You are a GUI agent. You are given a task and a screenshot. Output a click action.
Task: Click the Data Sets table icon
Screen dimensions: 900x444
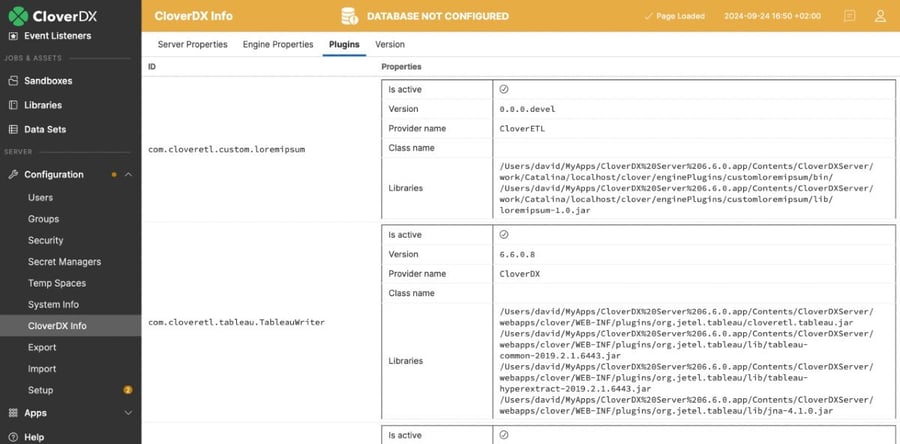pyautogui.click(x=13, y=130)
